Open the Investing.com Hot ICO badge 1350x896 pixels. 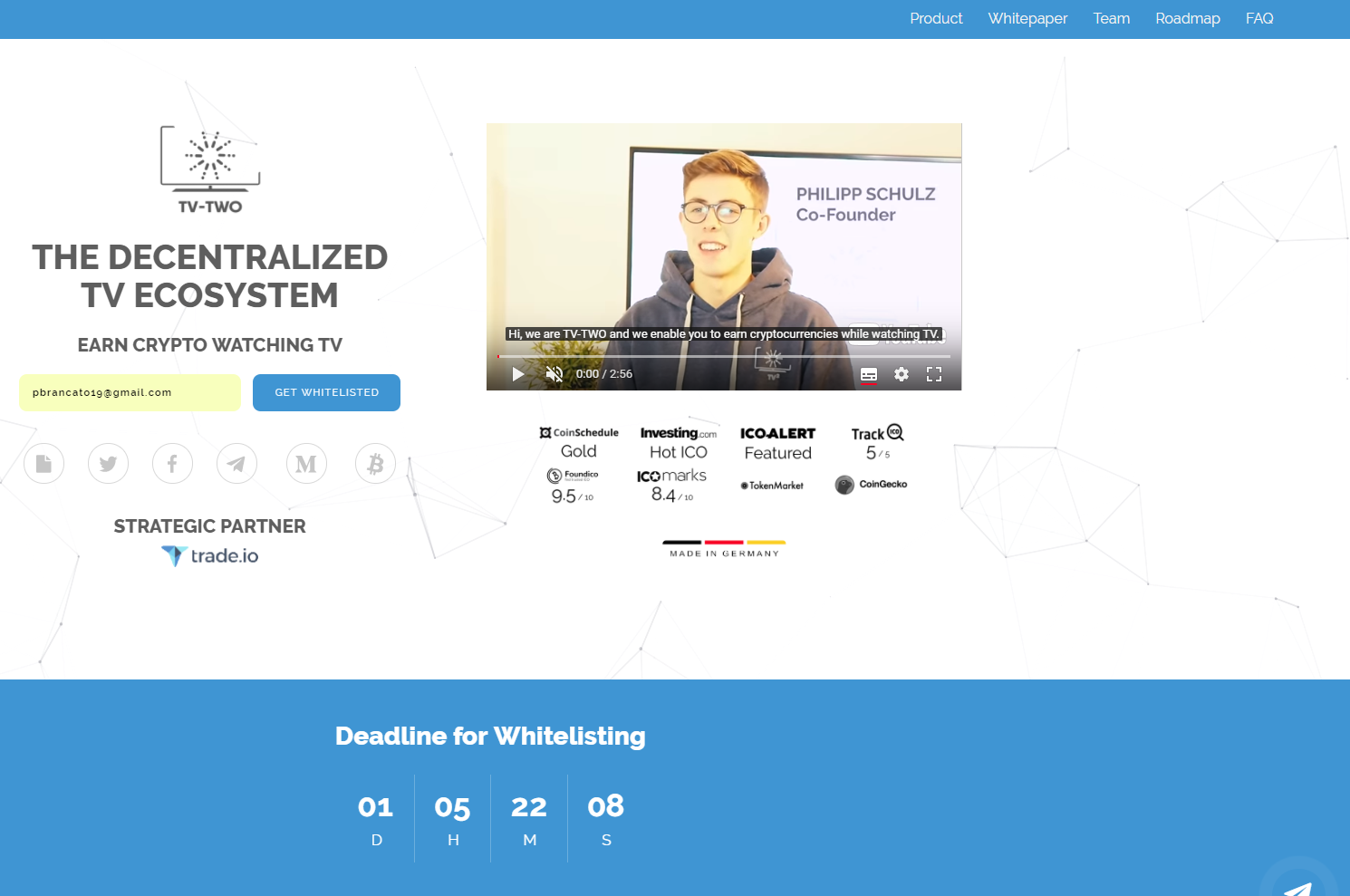click(679, 443)
